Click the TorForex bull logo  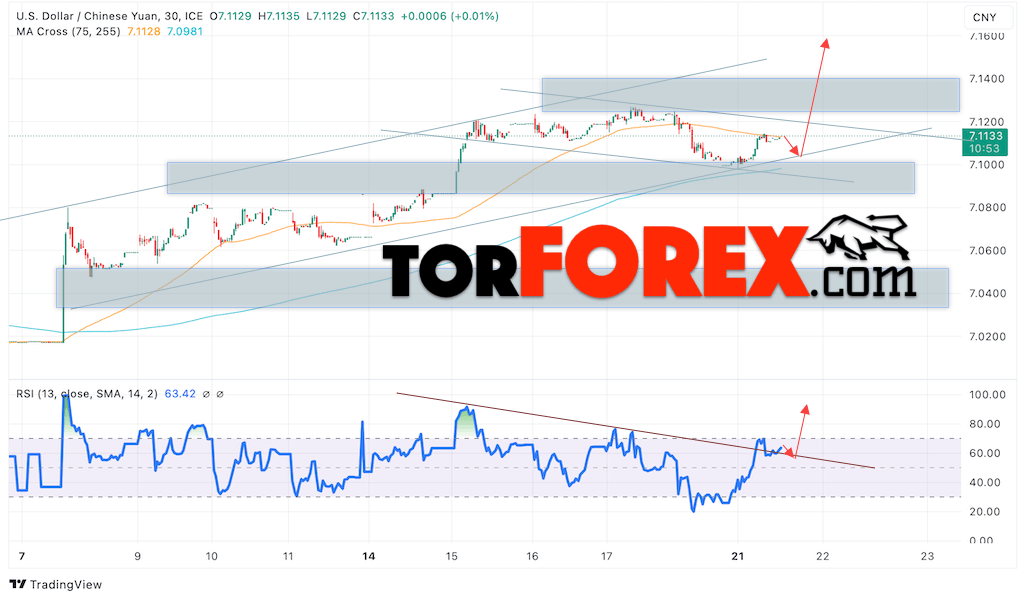(862, 243)
